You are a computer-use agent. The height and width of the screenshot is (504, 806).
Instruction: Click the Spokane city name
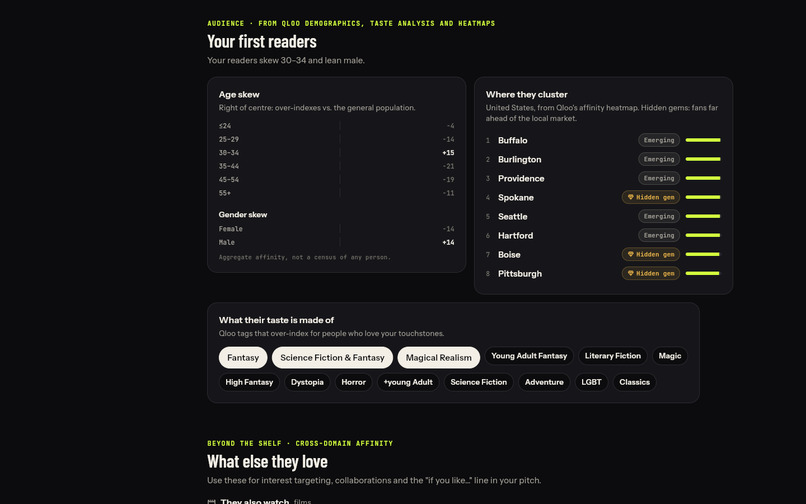tap(516, 197)
